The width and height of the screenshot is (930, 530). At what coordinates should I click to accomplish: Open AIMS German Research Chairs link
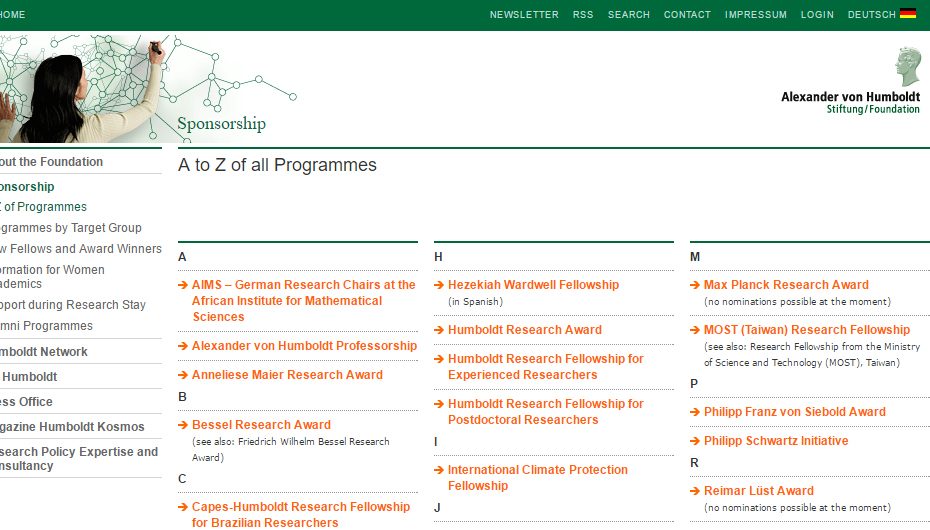coord(304,301)
